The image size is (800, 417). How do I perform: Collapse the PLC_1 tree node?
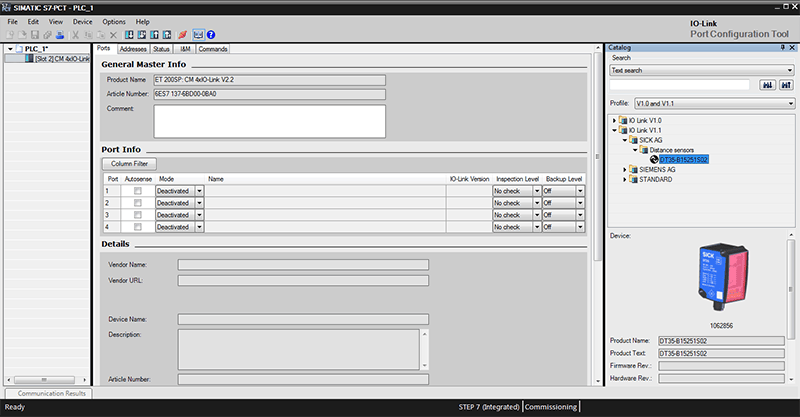pyautogui.click(x=10, y=49)
